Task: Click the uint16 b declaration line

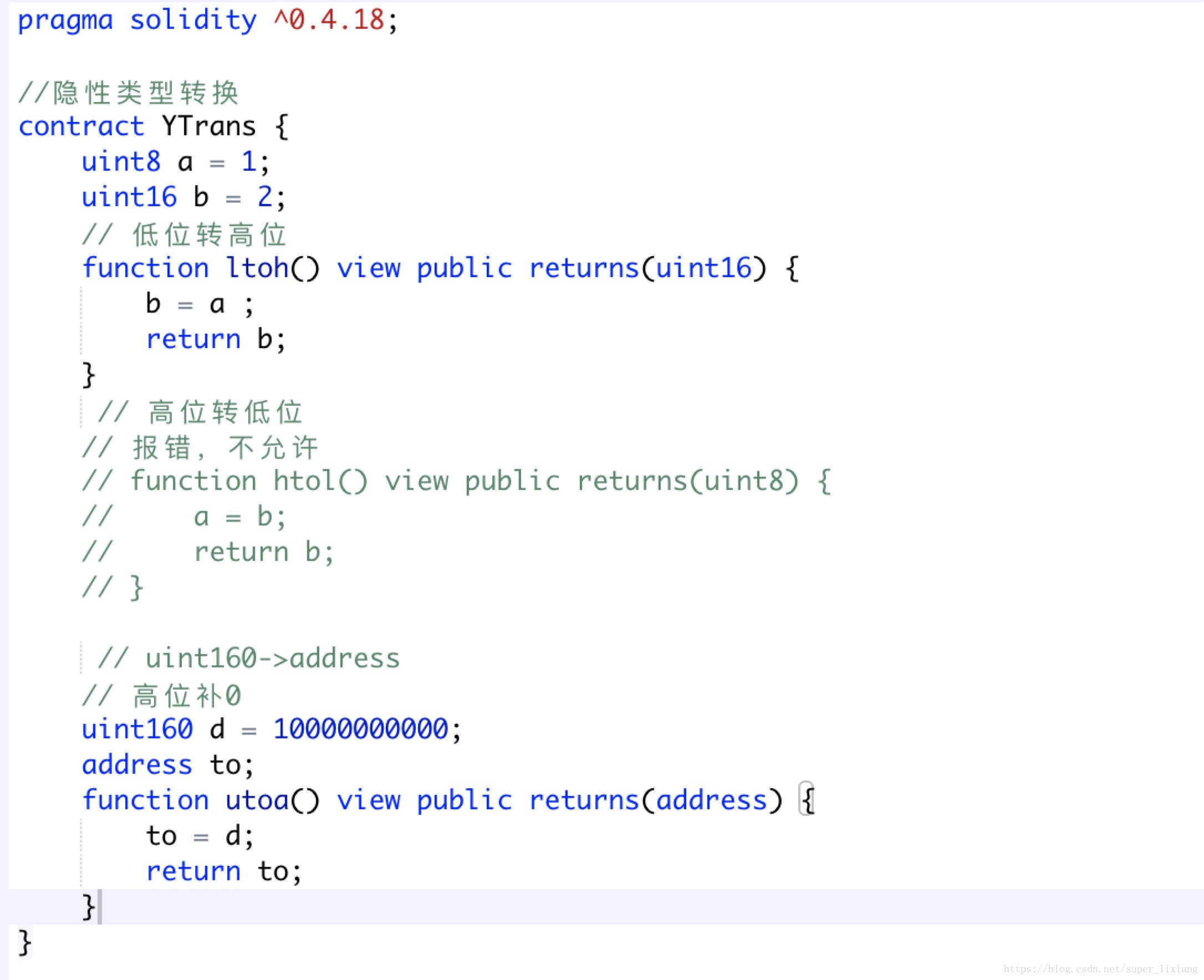Action: pyautogui.click(x=183, y=197)
